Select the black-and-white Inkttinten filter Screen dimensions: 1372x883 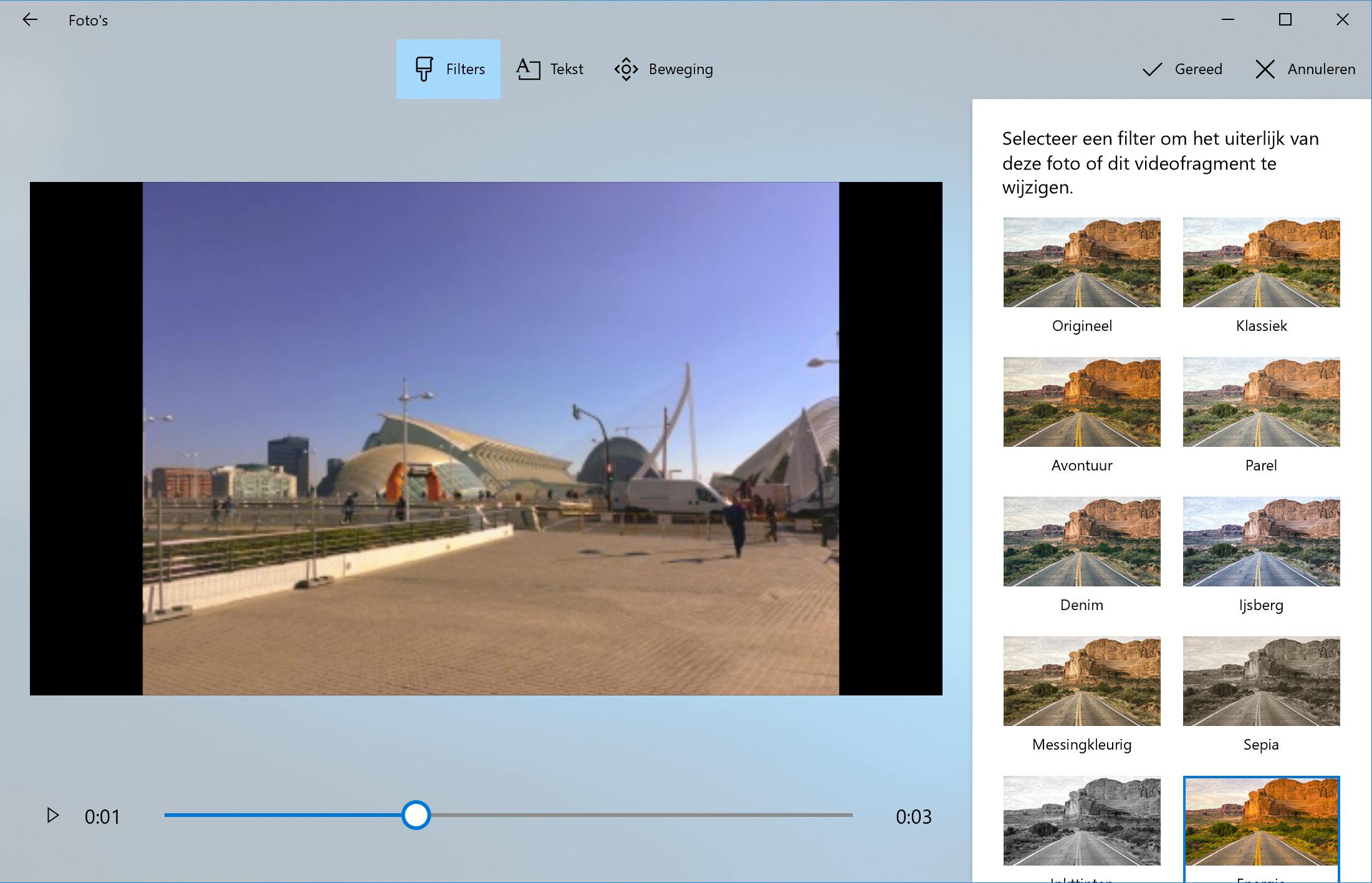pos(1082,821)
